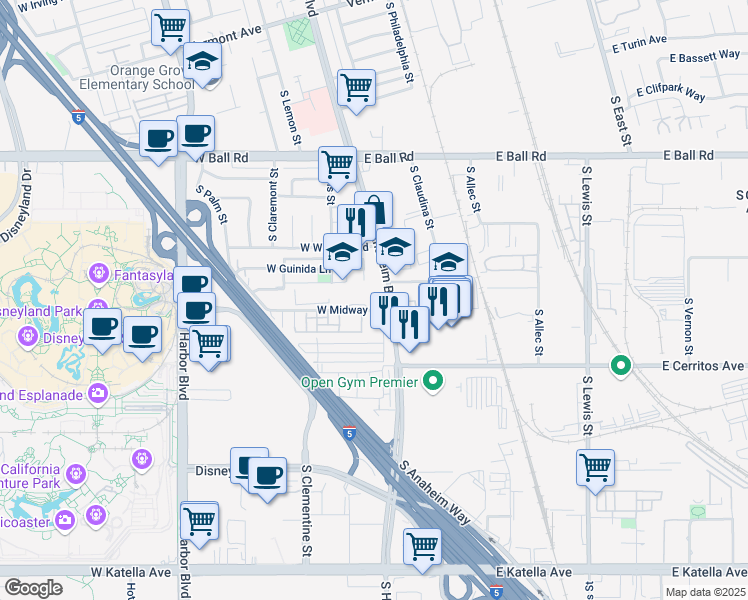The image size is (748, 600).
Task: Select the 'W Guinida Ln' street label
Action: point(299,269)
